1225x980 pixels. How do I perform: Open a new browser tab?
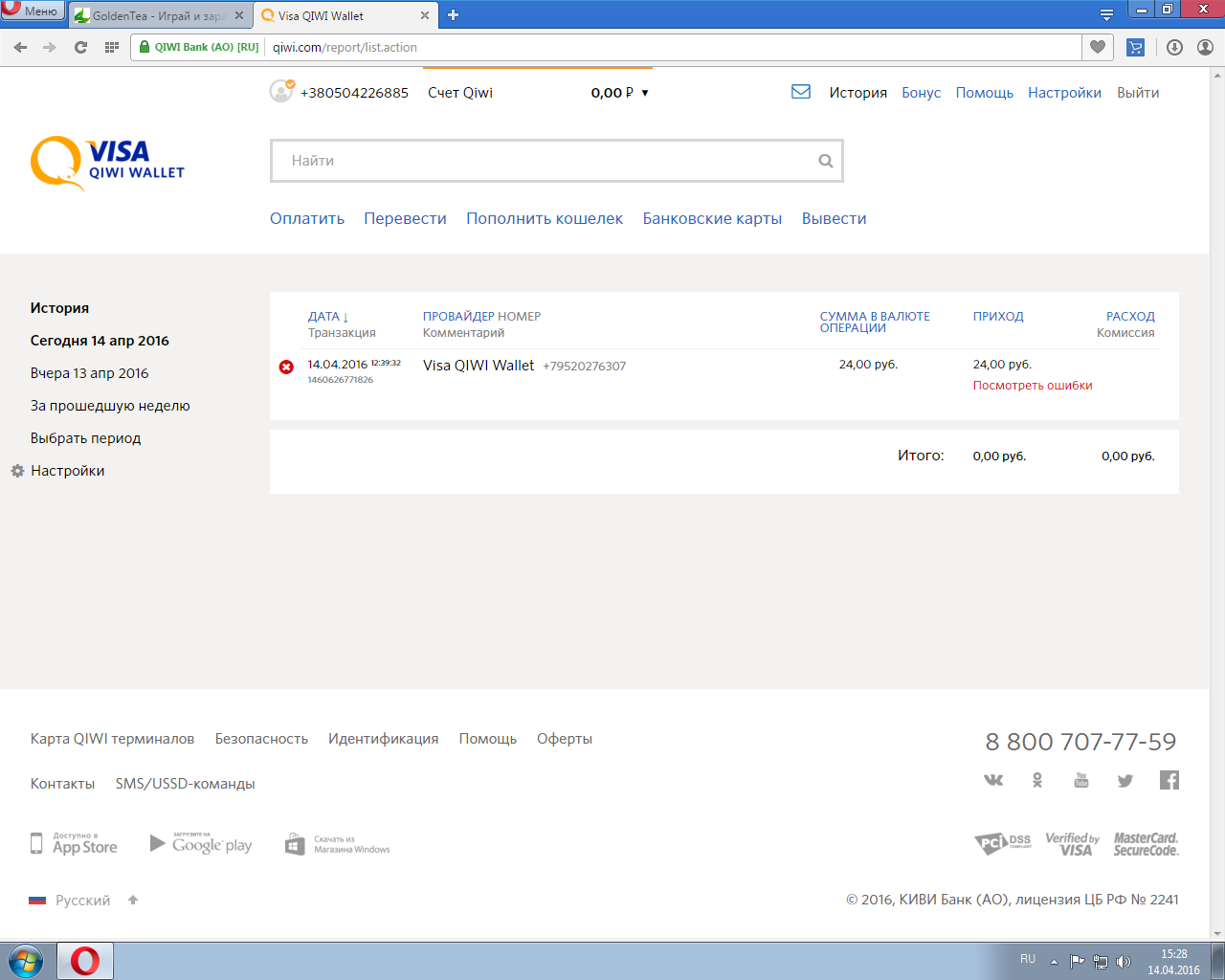tap(454, 15)
